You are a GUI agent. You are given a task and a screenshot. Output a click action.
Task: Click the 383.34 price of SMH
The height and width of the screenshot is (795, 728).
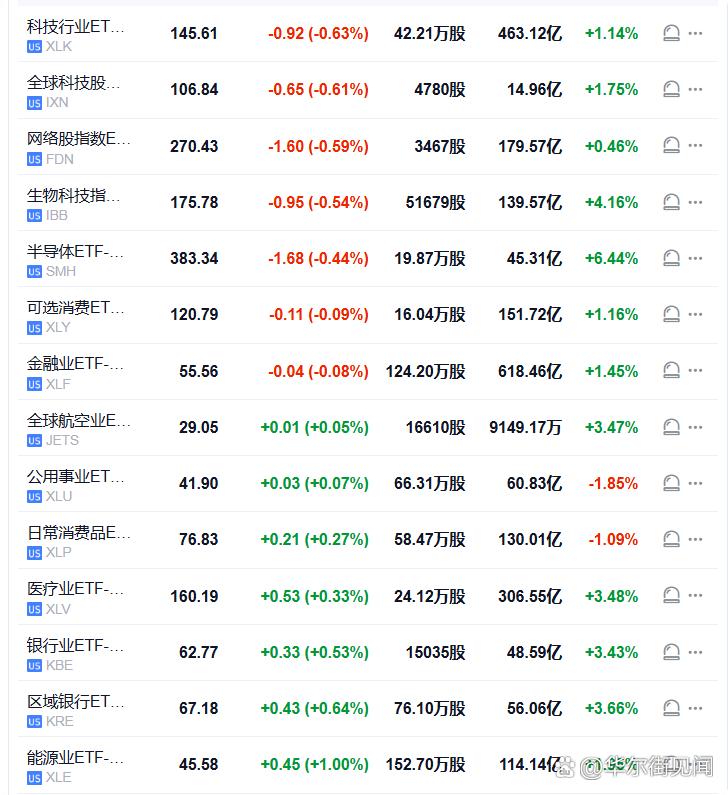click(x=194, y=259)
